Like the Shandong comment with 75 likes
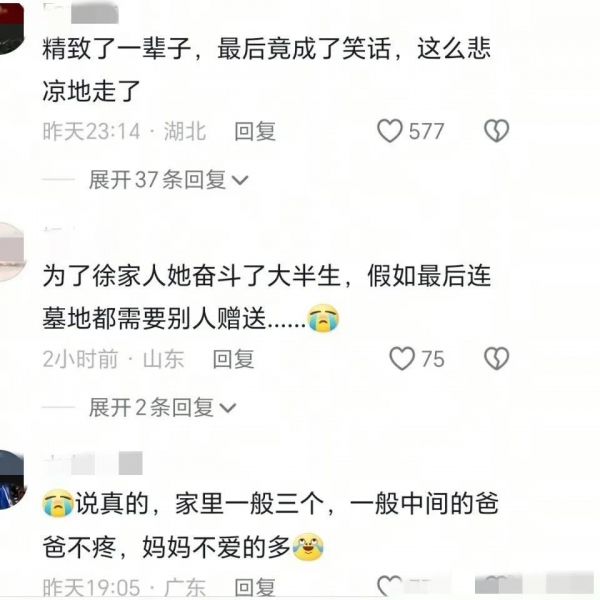 pos(402,359)
